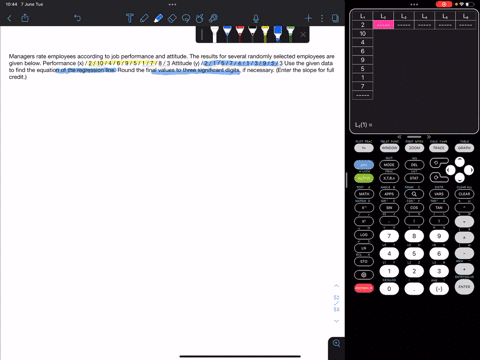Screen dimensions: 480x360
Task: Tap the APPS key
Action: click(x=389, y=194)
